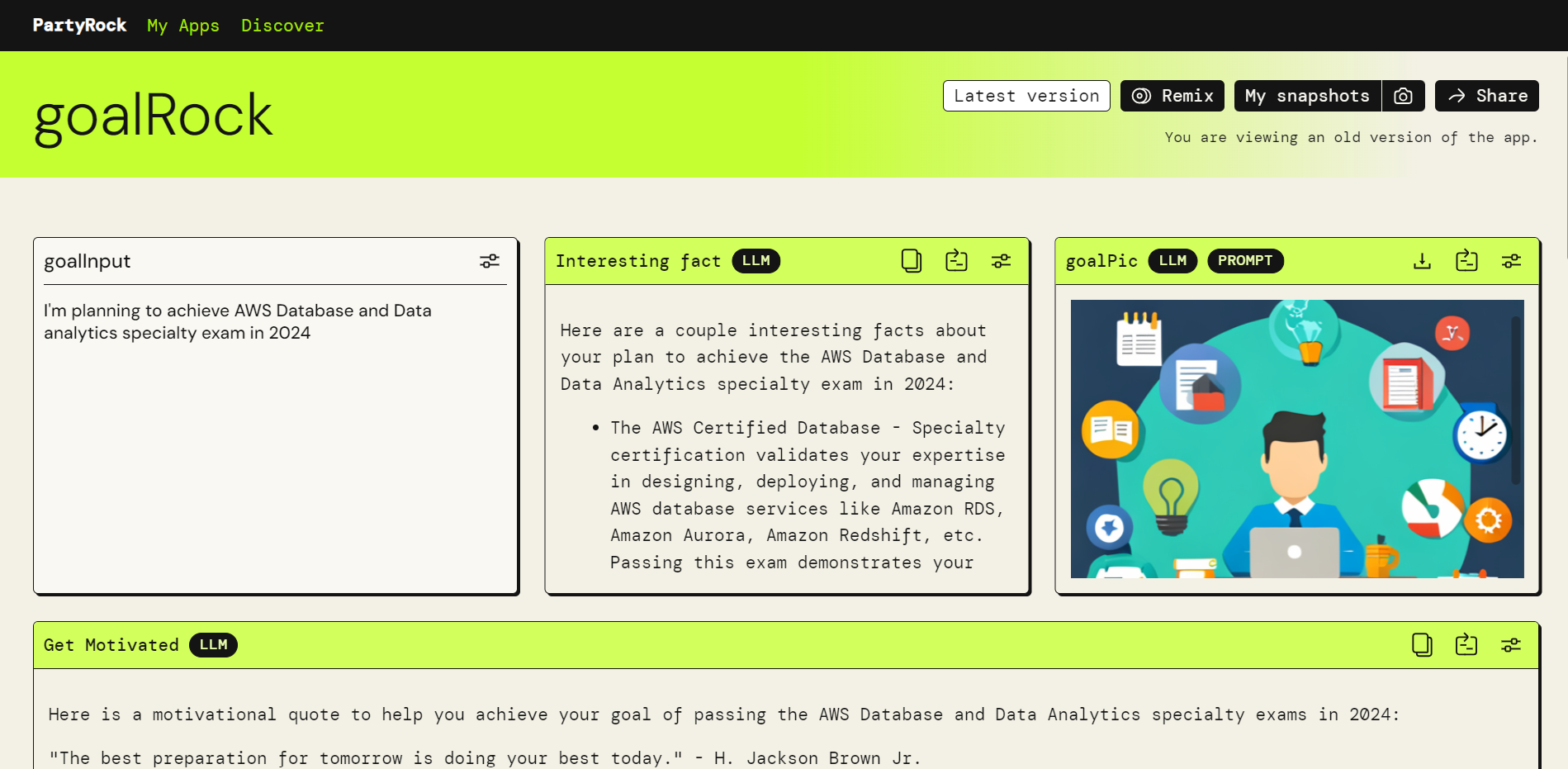Click the LLM badge on Interesting fact
The height and width of the screenshot is (769, 1568).
click(x=756, y=261)
